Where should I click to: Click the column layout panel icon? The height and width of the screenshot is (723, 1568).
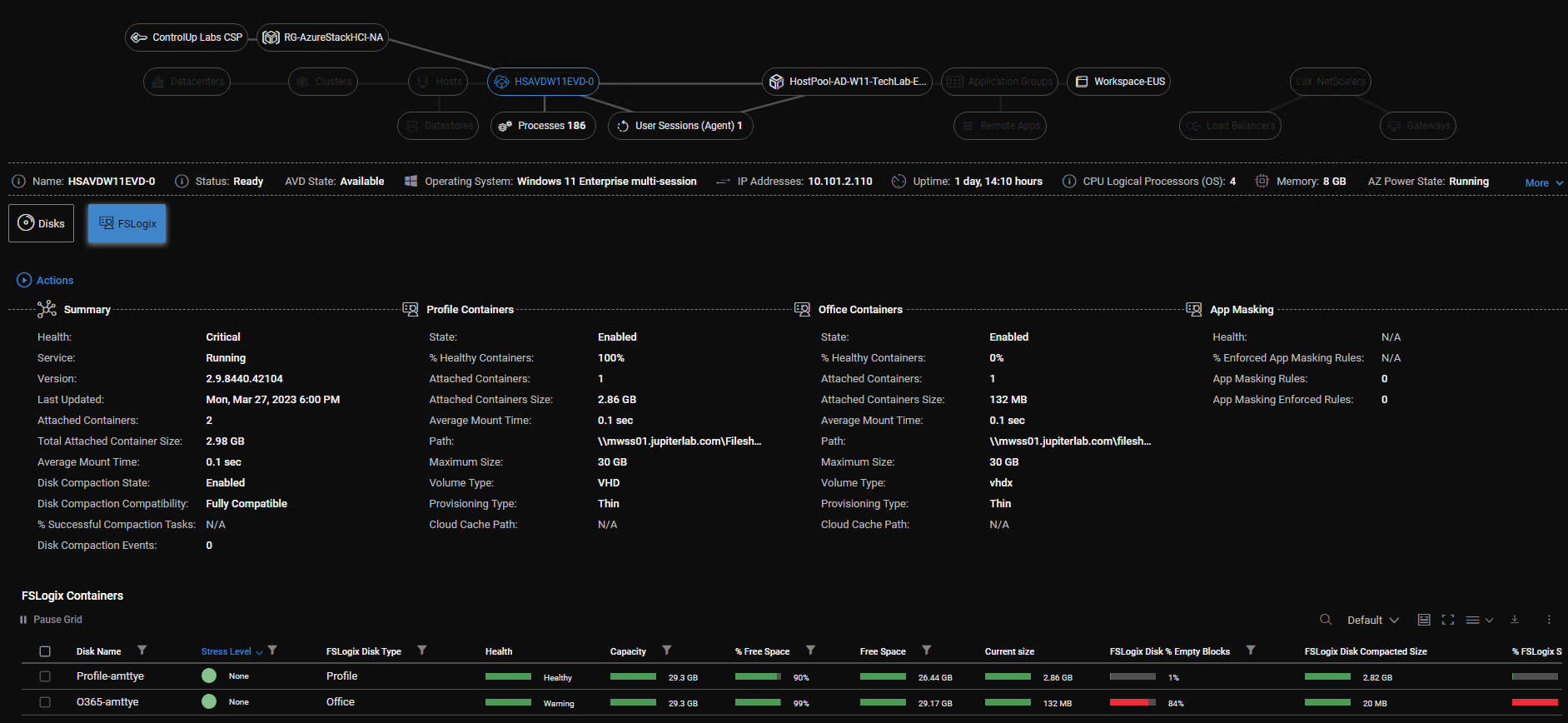1424,620
